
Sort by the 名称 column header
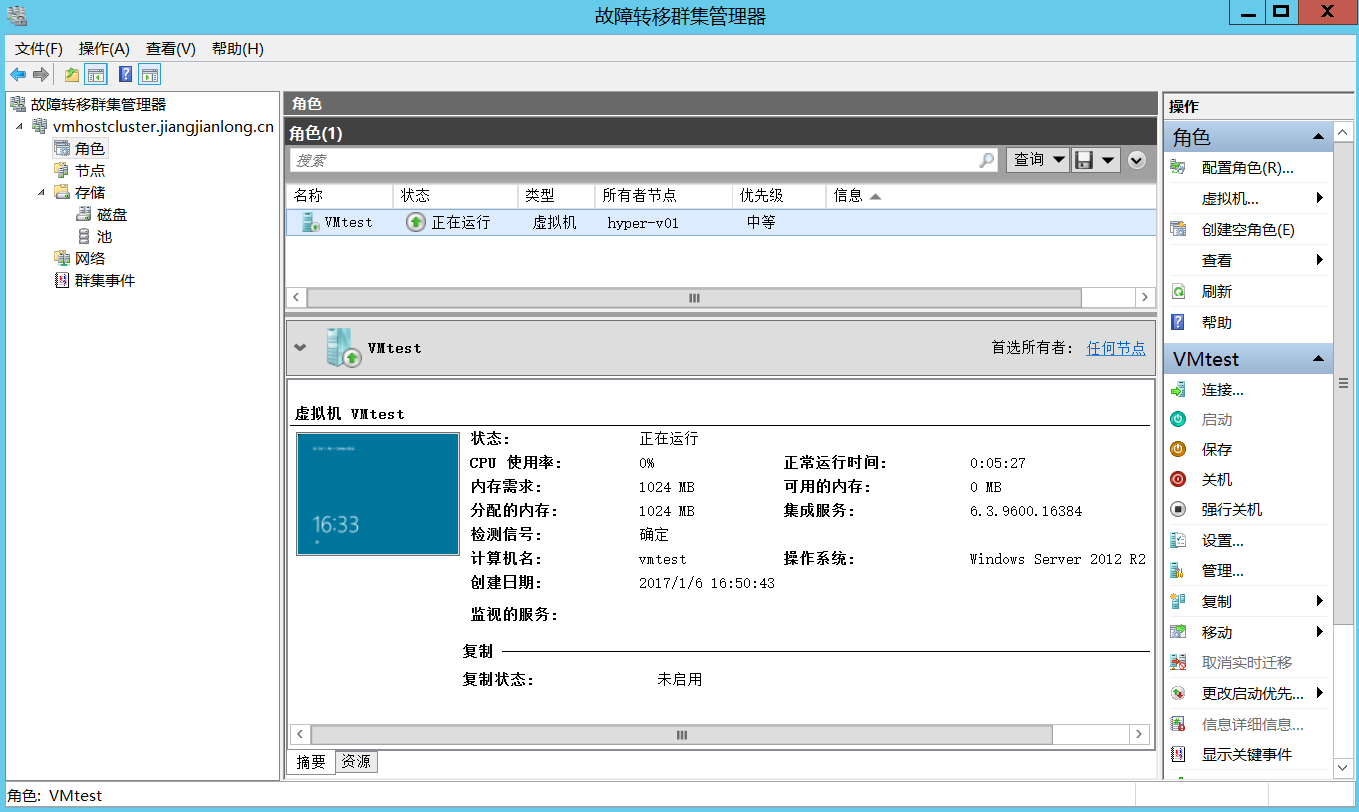[x=340, y=196]
